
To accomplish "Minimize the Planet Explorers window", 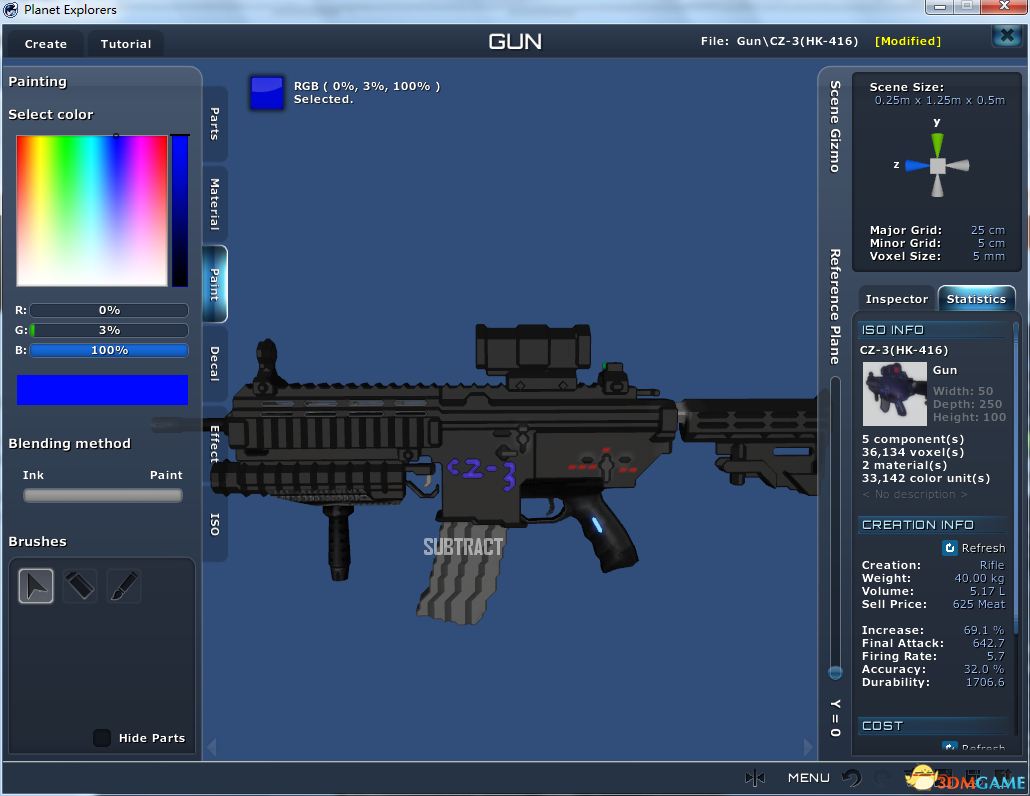I will (x=940, y=7).
